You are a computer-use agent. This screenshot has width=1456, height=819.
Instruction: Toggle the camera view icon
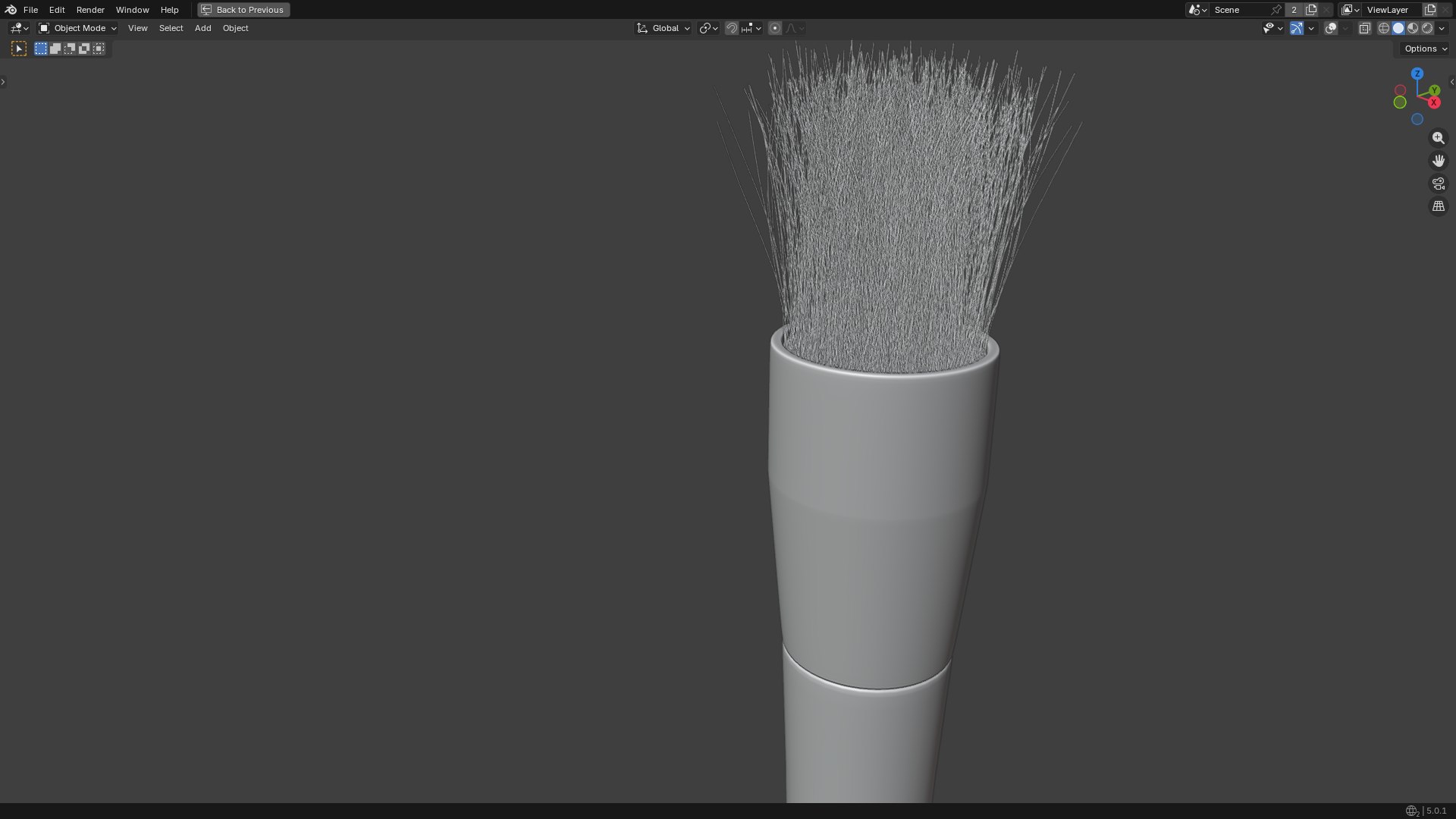click(1438, 184)
